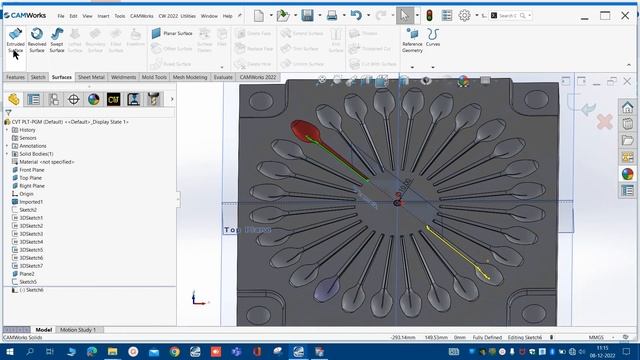Open the ConfigurationManager tab
The width and height of the screenshot is (640, 360).
click(x=53, y=99)
